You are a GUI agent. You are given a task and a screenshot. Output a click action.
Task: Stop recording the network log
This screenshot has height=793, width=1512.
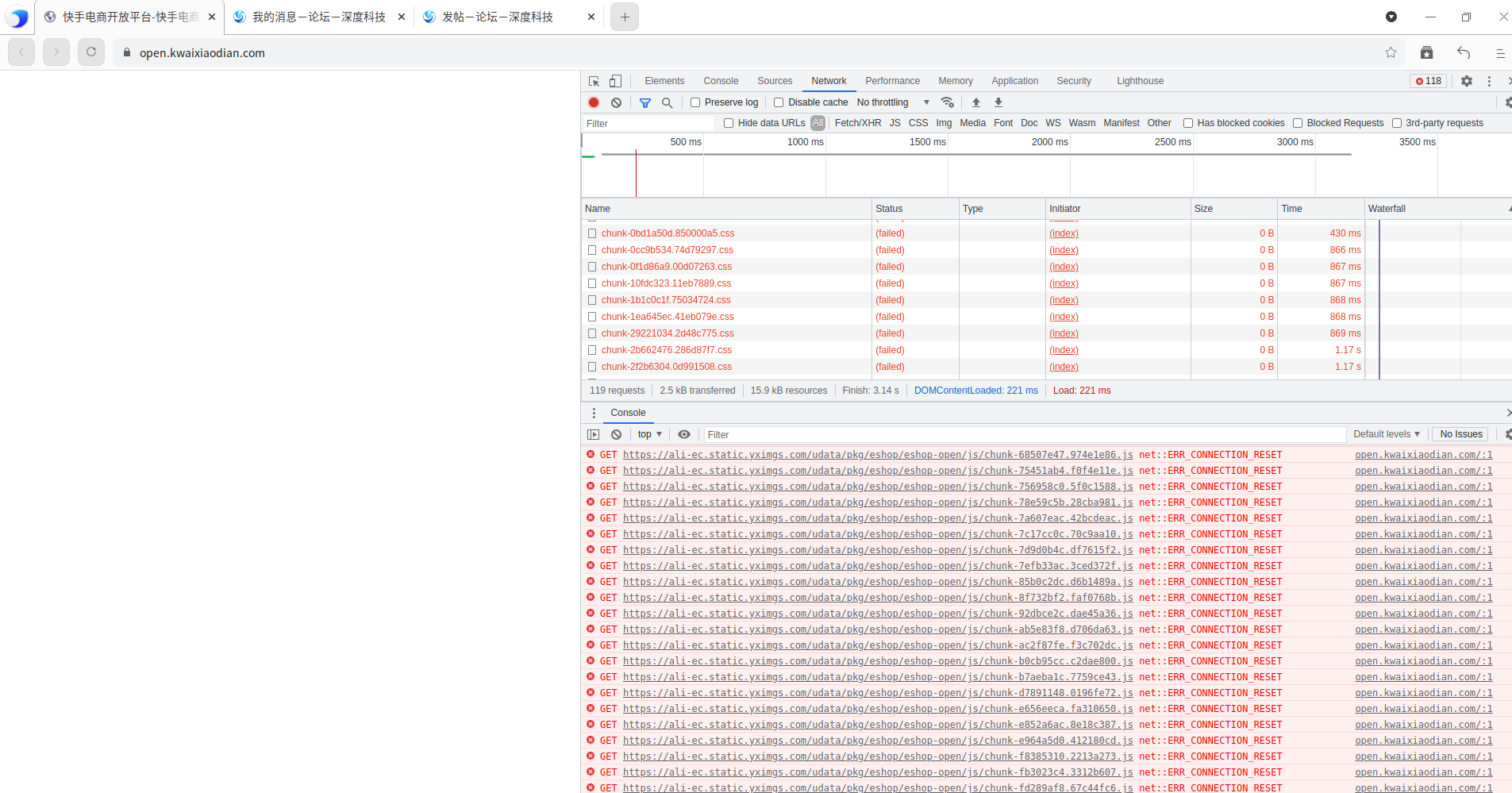click(594, 102)
